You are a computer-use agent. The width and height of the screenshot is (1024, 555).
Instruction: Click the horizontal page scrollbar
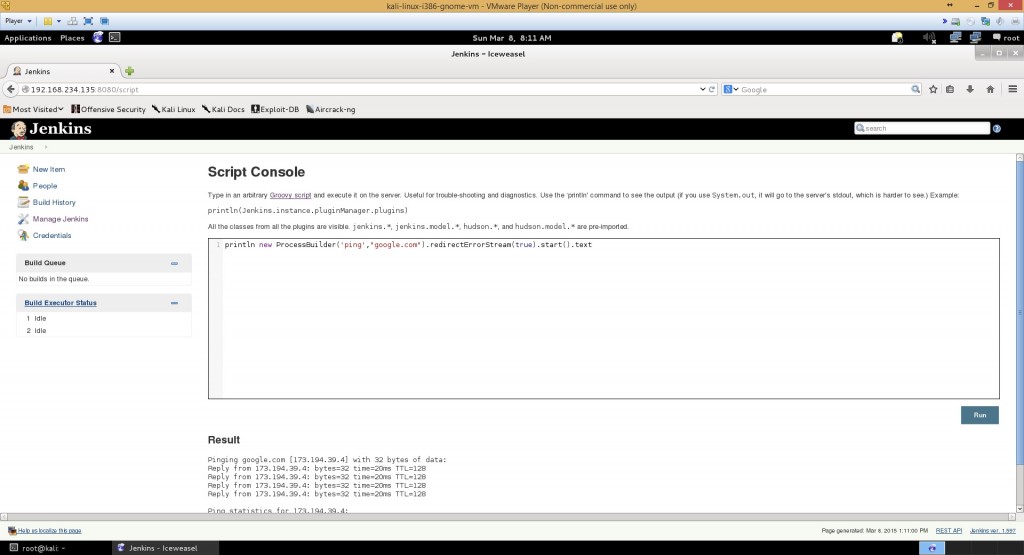[507, 516]
